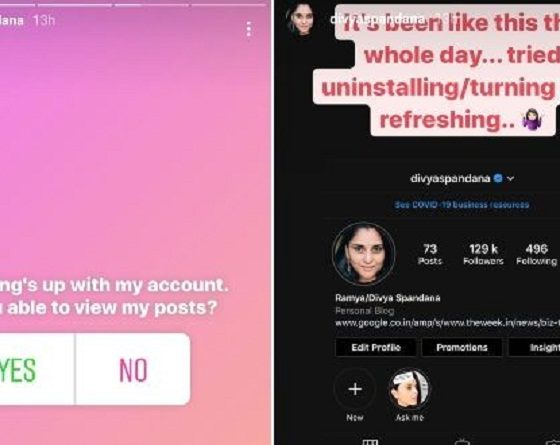Vote NO in the story poll

point(133,369)
